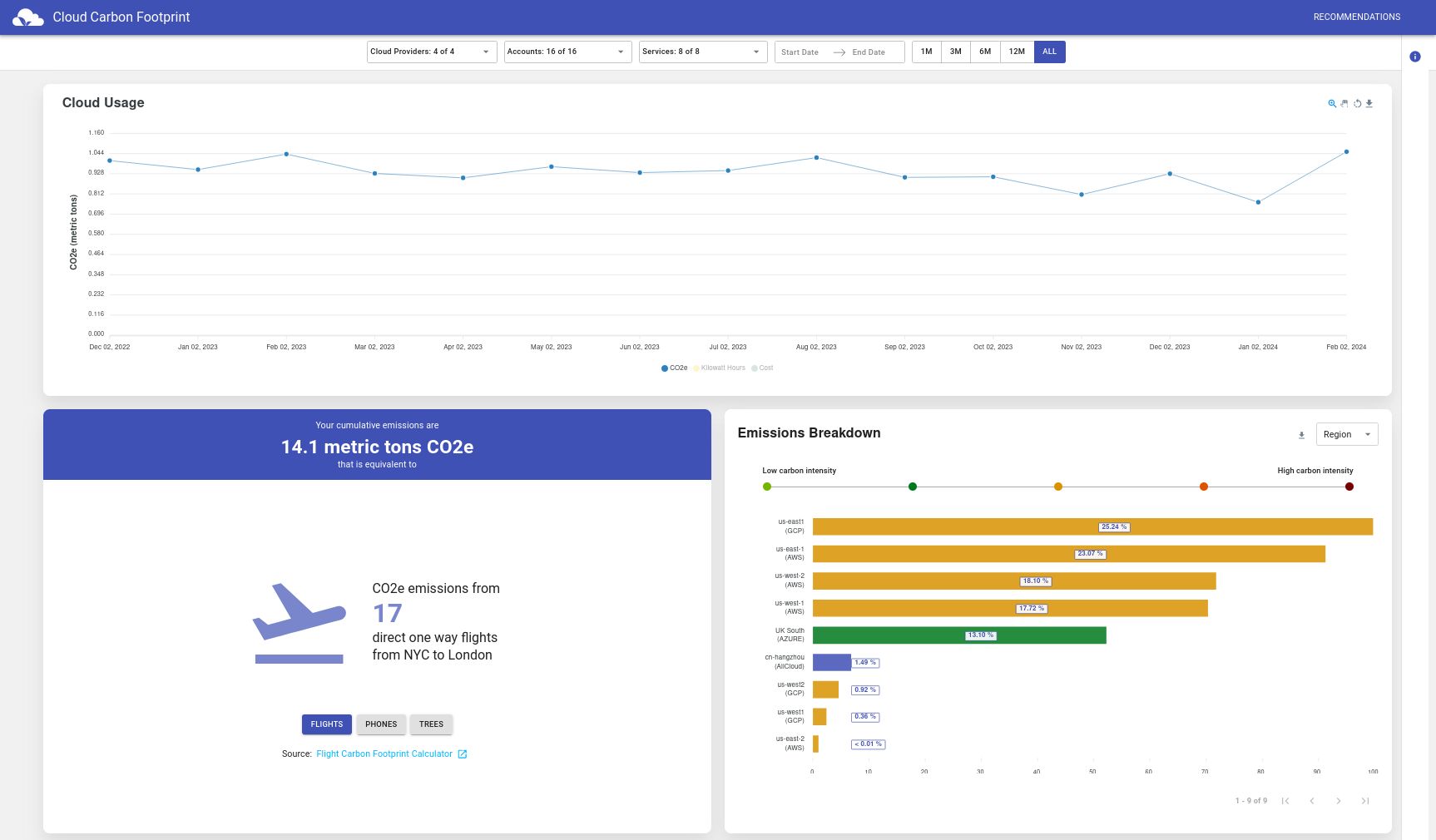Activate the pan tool on the chart

point(1344,104)
